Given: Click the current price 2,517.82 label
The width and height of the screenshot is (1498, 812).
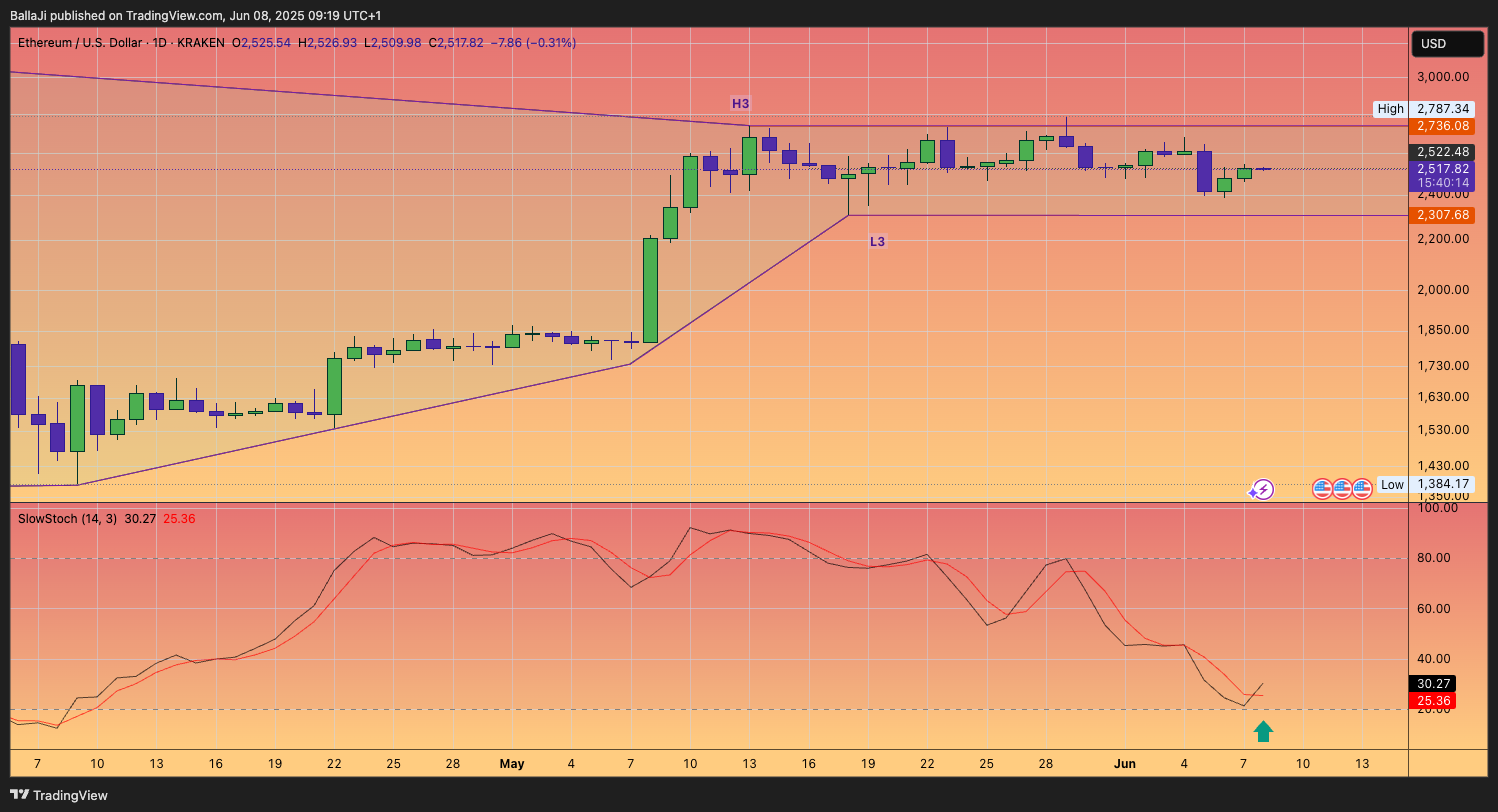Looking at the screenshot, I should pyautogui.click(x=1443, y=169).
